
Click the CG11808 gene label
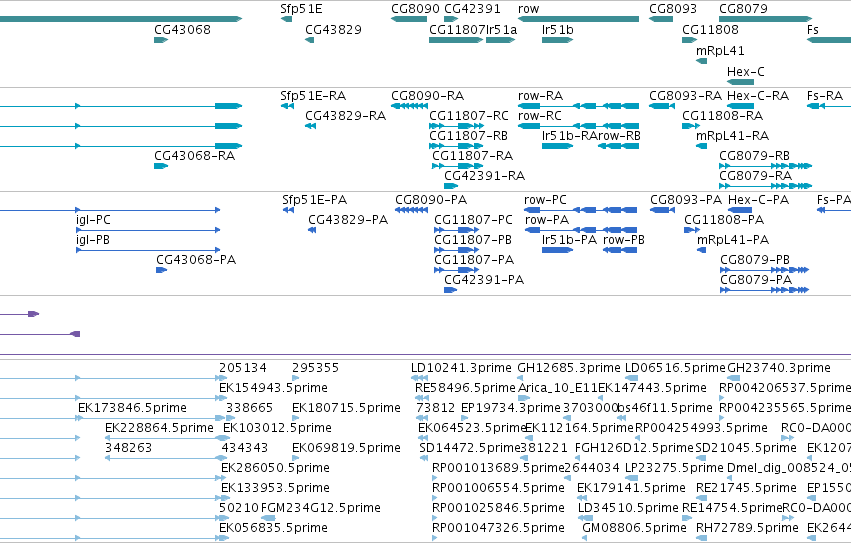point(710,30)
